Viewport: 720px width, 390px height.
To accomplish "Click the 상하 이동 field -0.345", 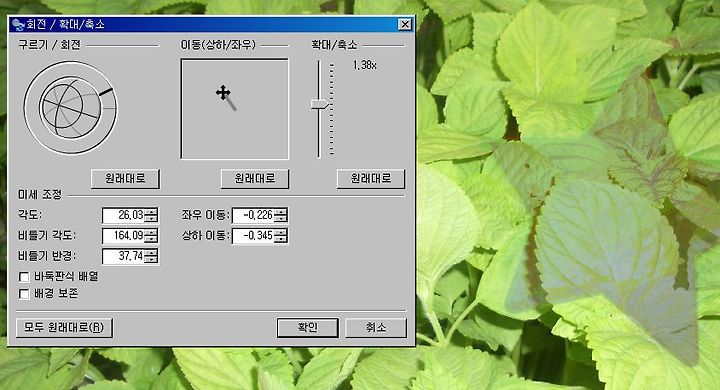I will [x=253, y=236].
